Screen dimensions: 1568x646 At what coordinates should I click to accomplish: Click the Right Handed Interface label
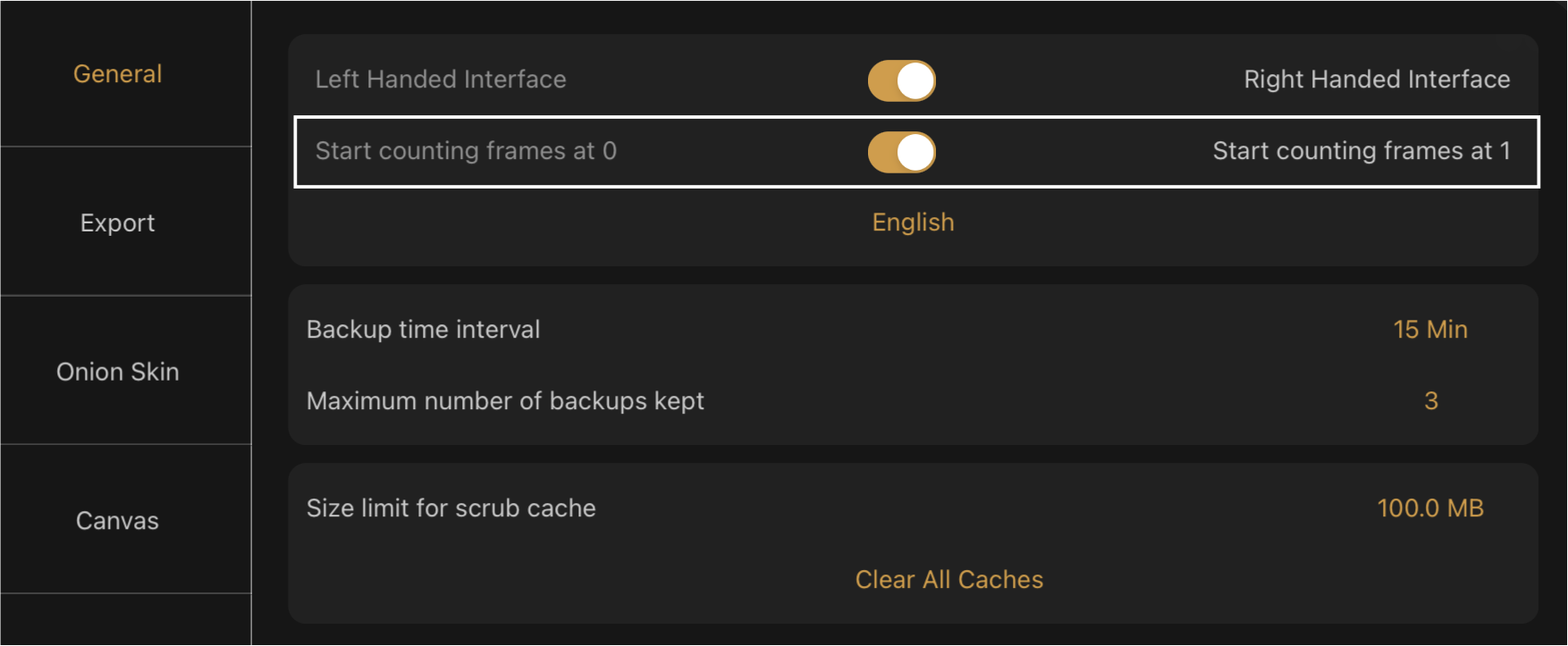click(x=1377, y=80)
